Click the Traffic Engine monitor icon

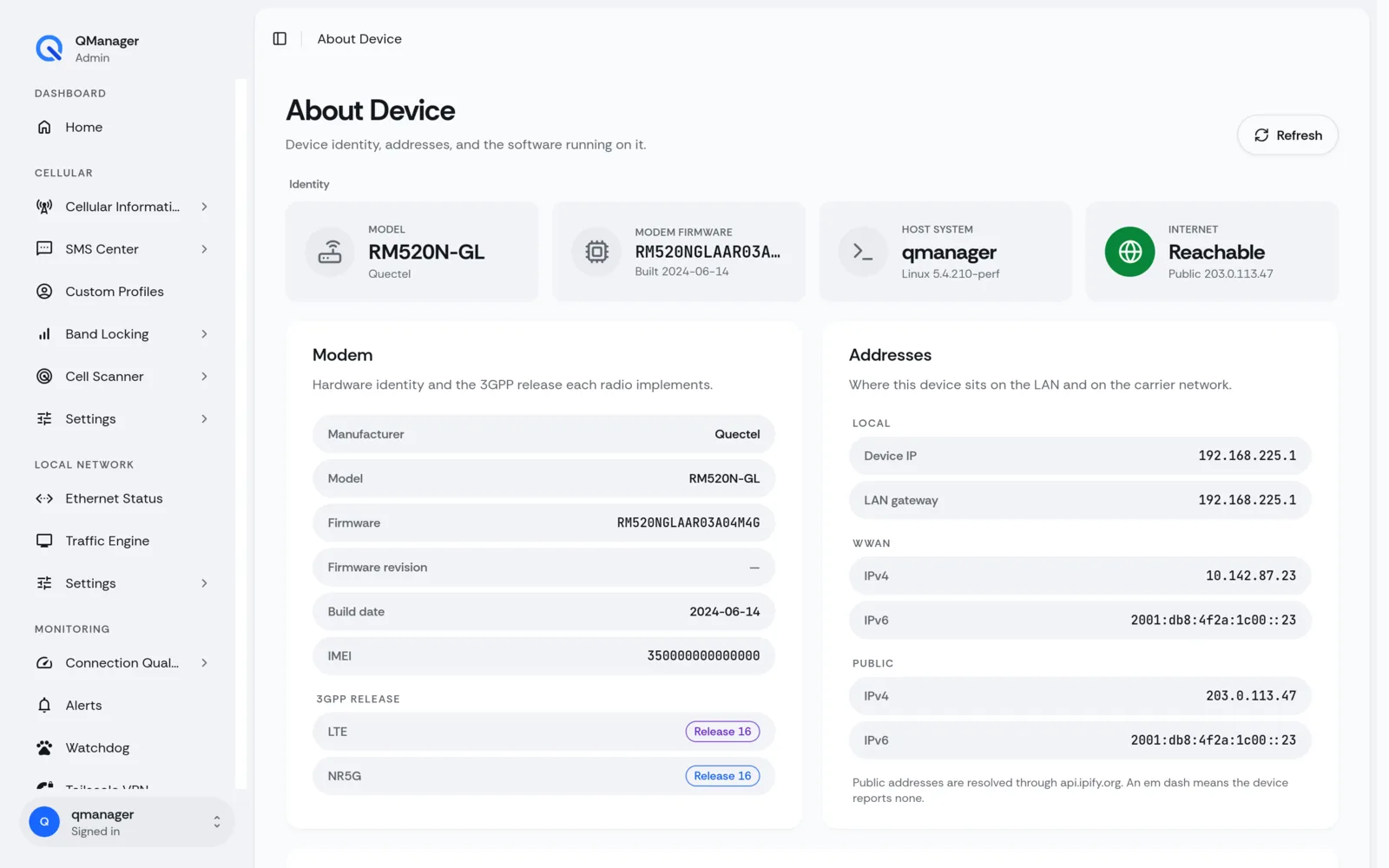pos(44,541)
